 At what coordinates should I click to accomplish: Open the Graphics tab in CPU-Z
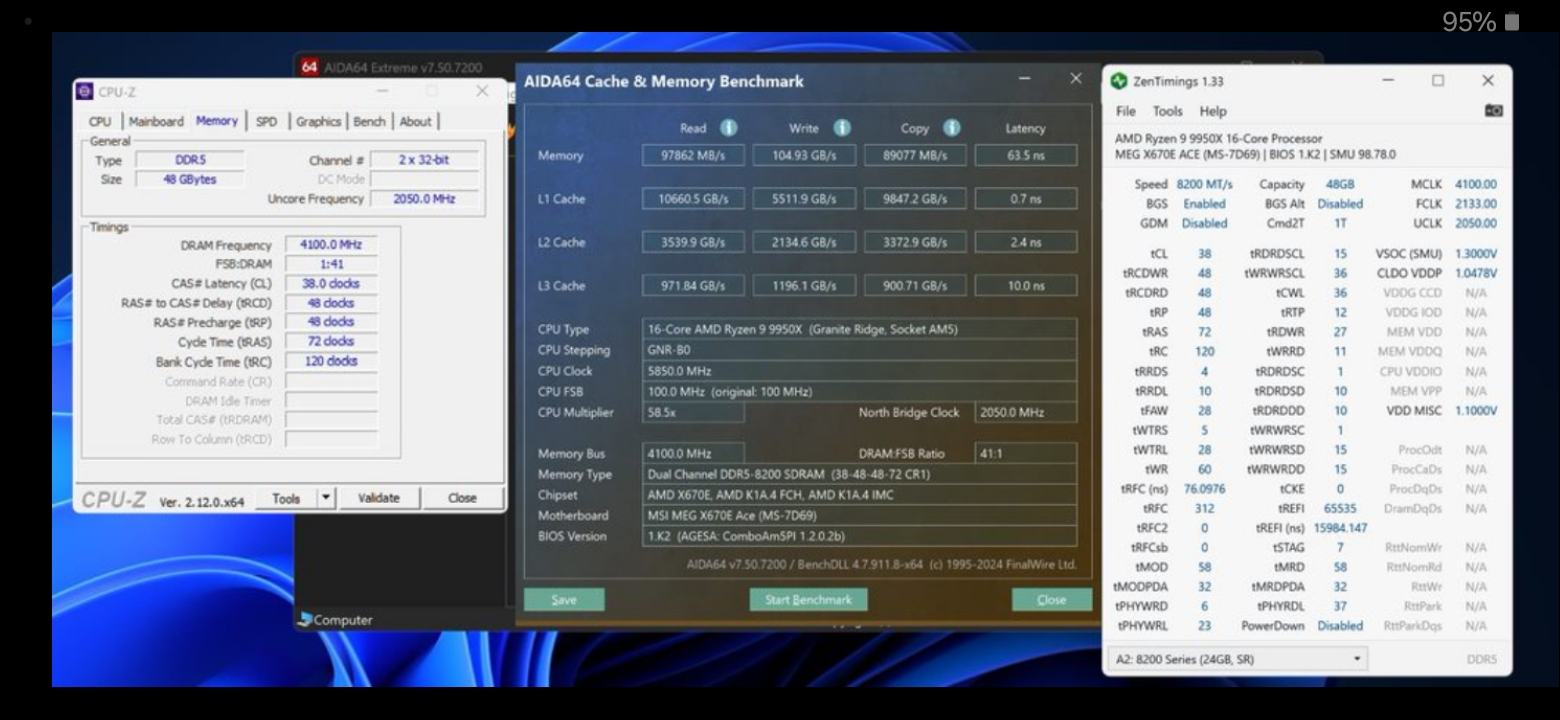point(318,121)
